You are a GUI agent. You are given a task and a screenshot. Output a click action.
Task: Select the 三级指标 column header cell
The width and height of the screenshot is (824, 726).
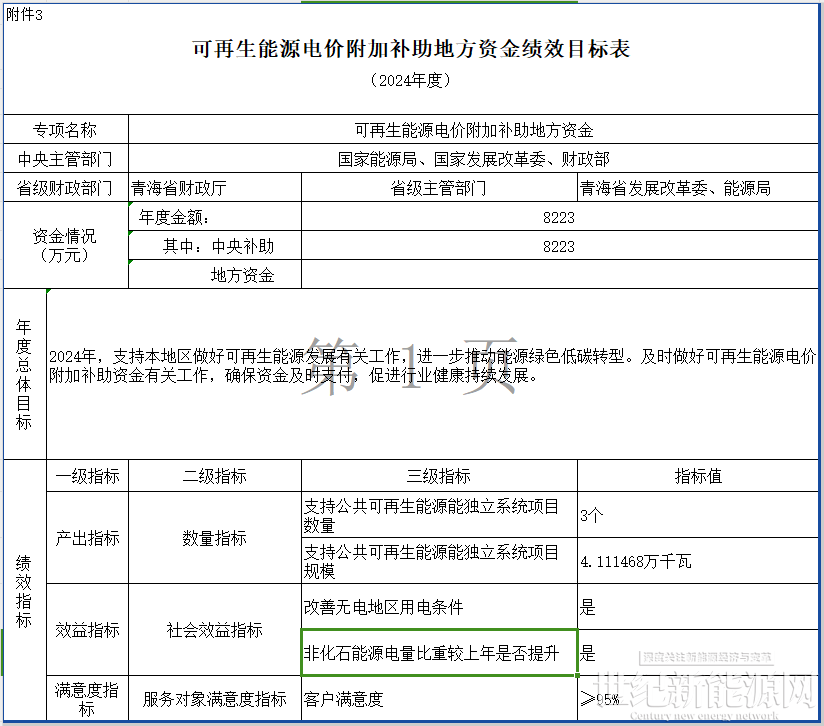pyautogui.click(x=439, y=476)
